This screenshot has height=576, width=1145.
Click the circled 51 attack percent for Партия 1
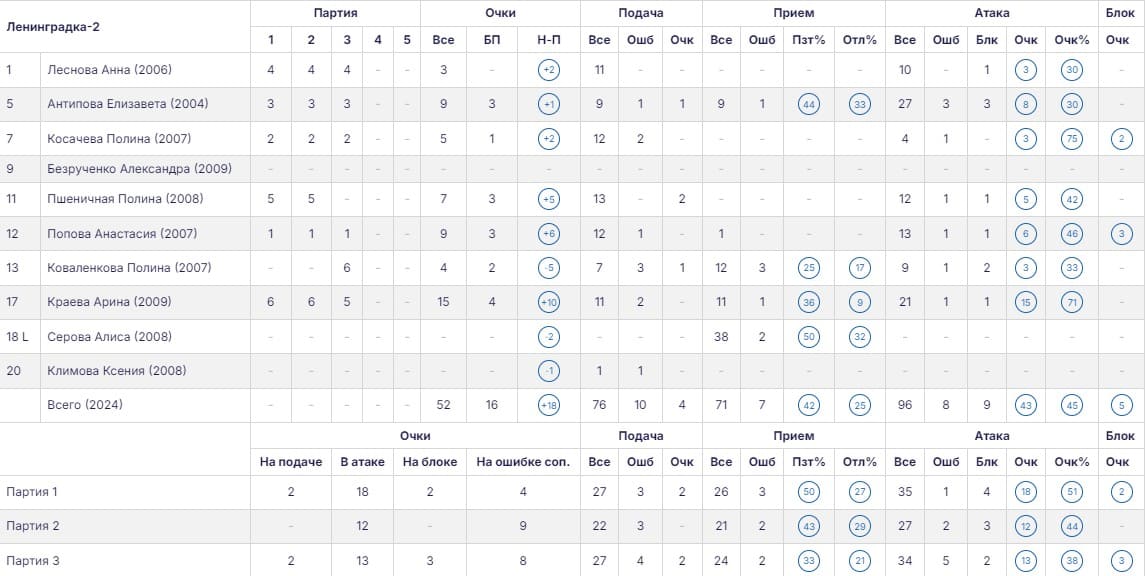pyautogui.click(x=1071, y=492)
